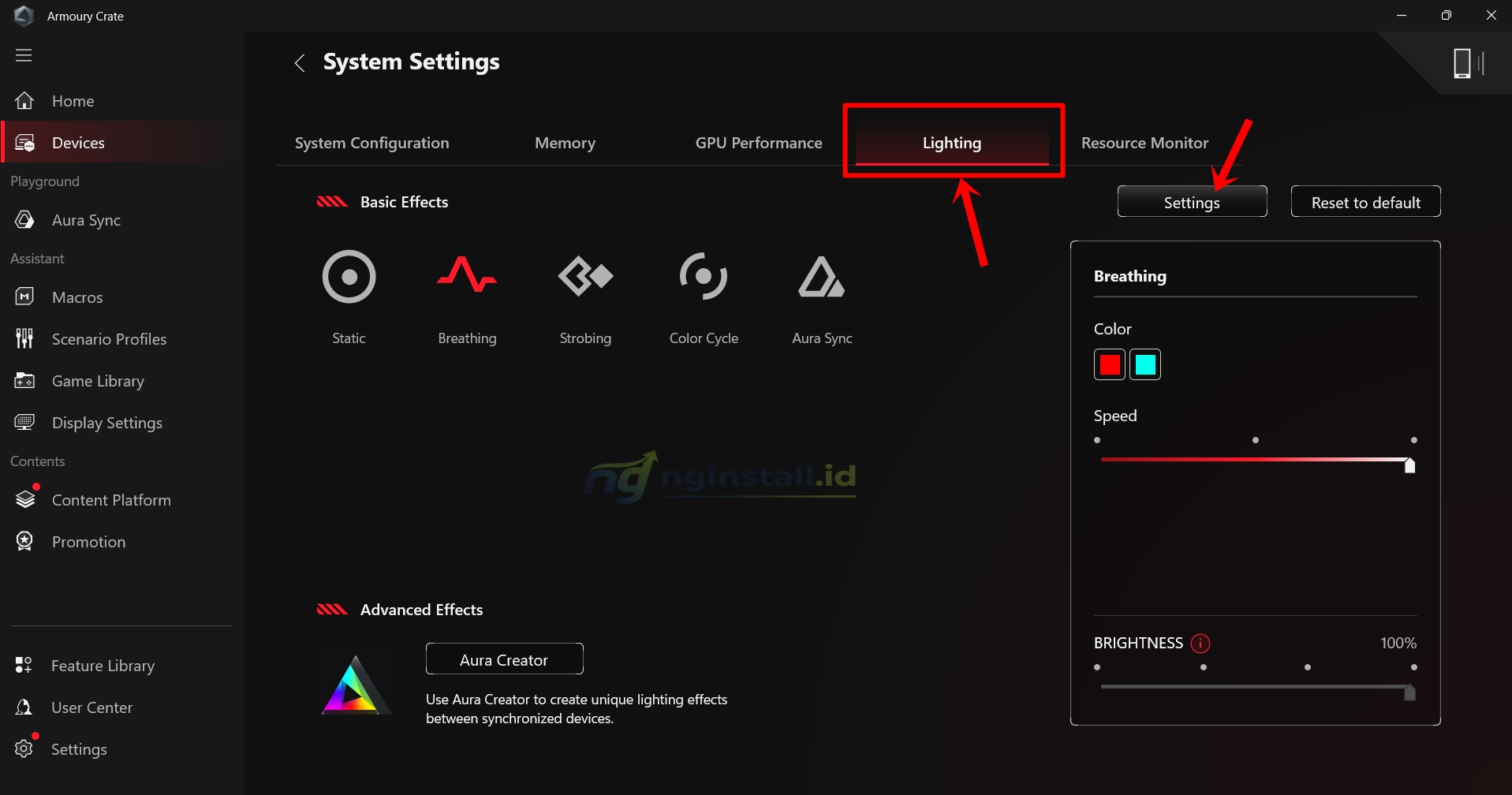Screen dimensions: 1512x795
Task: Select the Static lighting effect icon
Action: pos(349,277)
